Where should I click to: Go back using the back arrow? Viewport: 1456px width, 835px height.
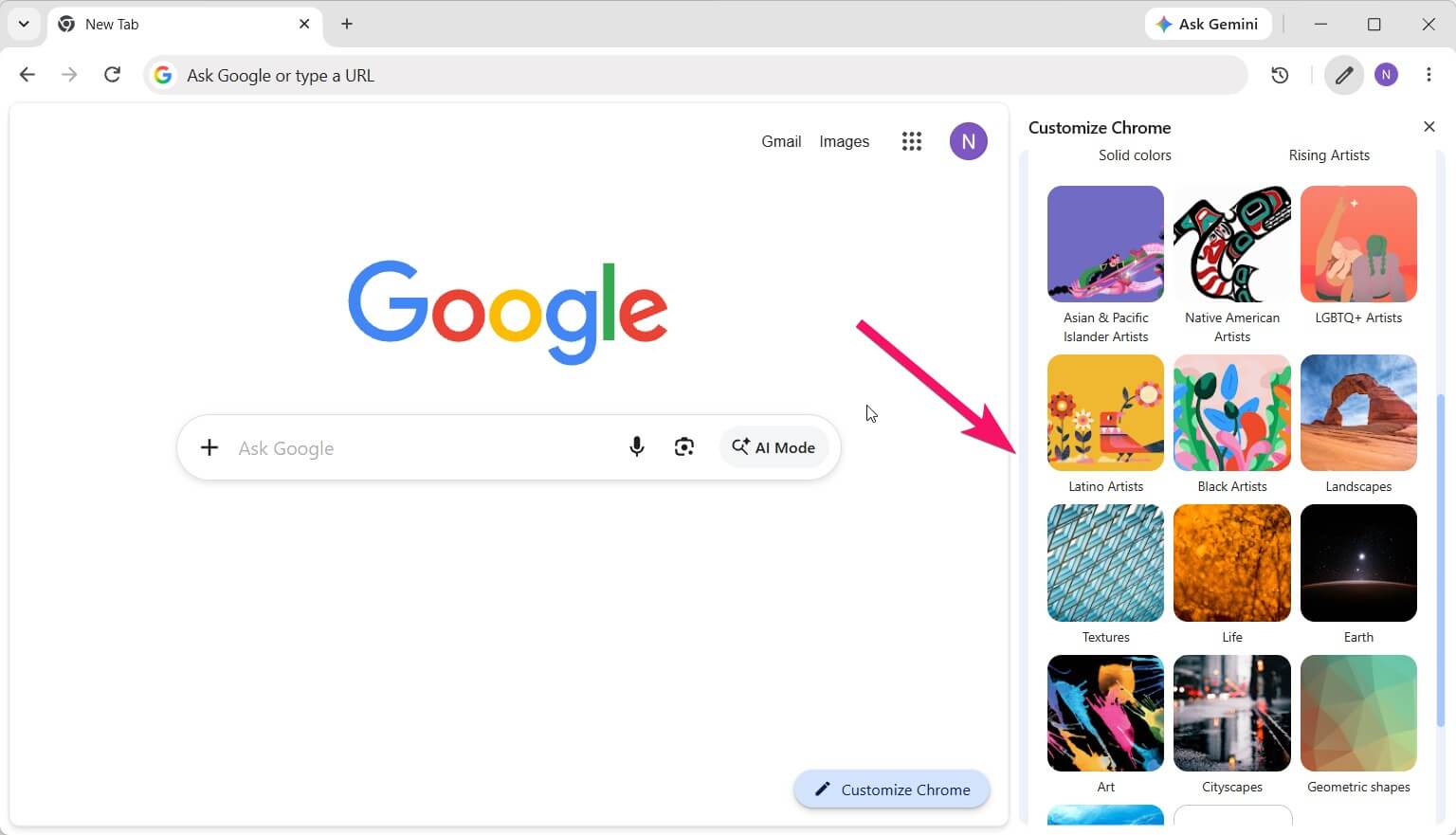[x=27, y=75]
